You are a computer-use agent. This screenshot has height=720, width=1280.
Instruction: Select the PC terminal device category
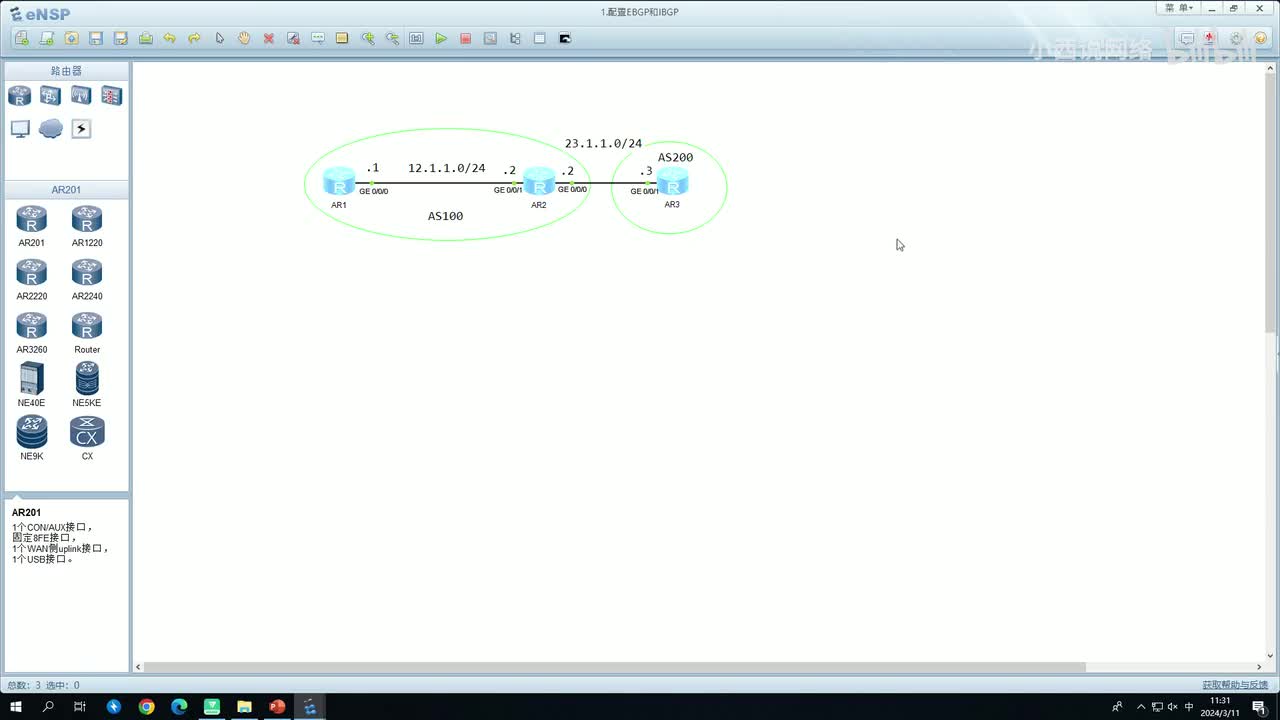pyautogui.click(x=20, y=129)
